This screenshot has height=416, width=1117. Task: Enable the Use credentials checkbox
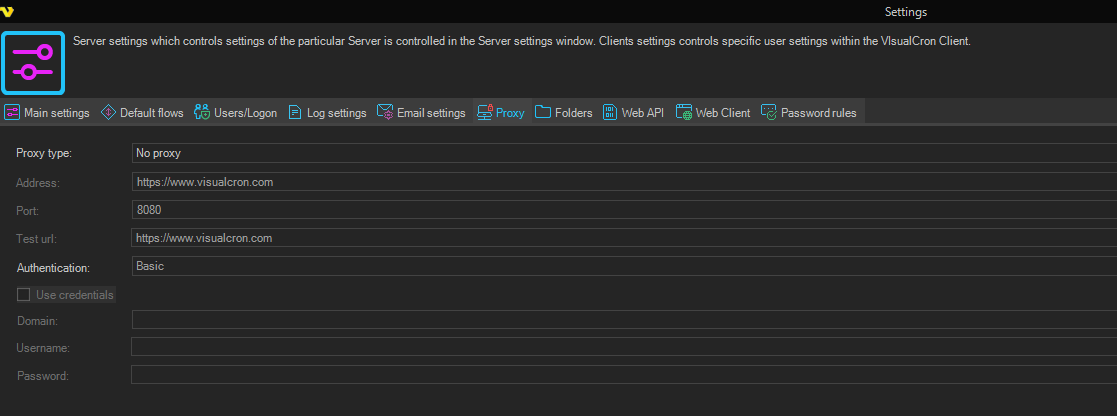point(24,295)
